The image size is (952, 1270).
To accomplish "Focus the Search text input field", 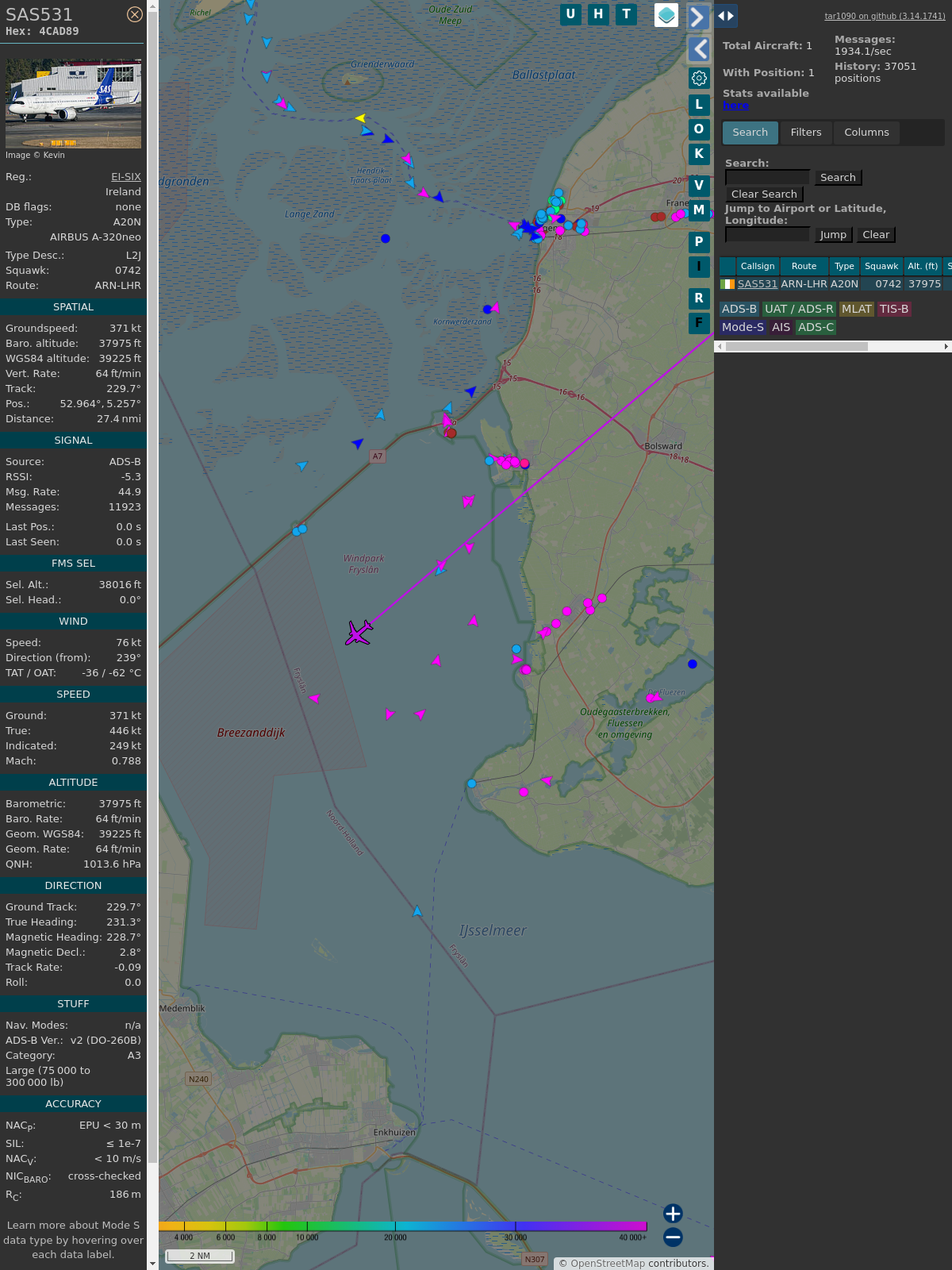I will point(767,178).
